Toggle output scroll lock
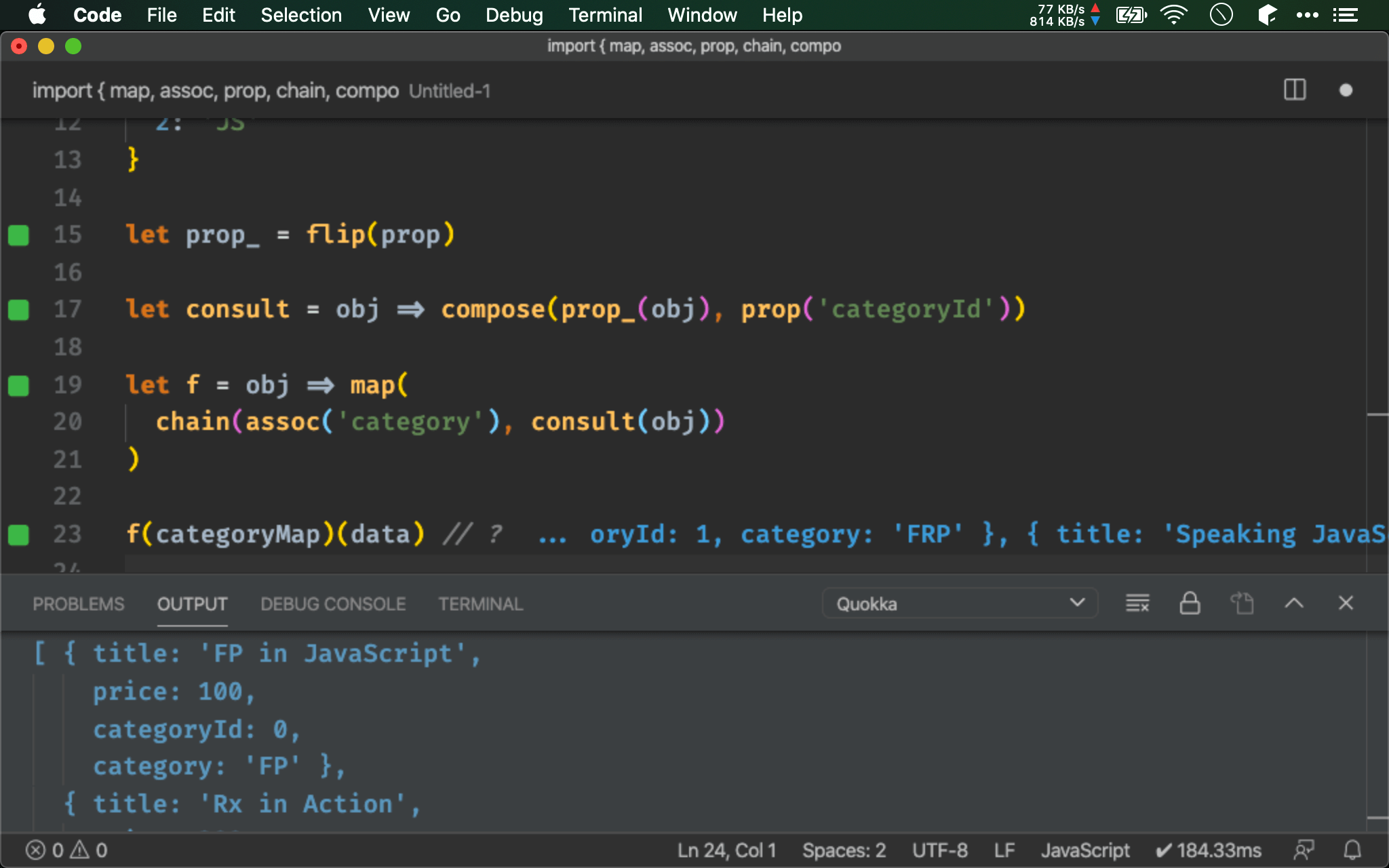1389x868 pixels. pos(1190,603)
